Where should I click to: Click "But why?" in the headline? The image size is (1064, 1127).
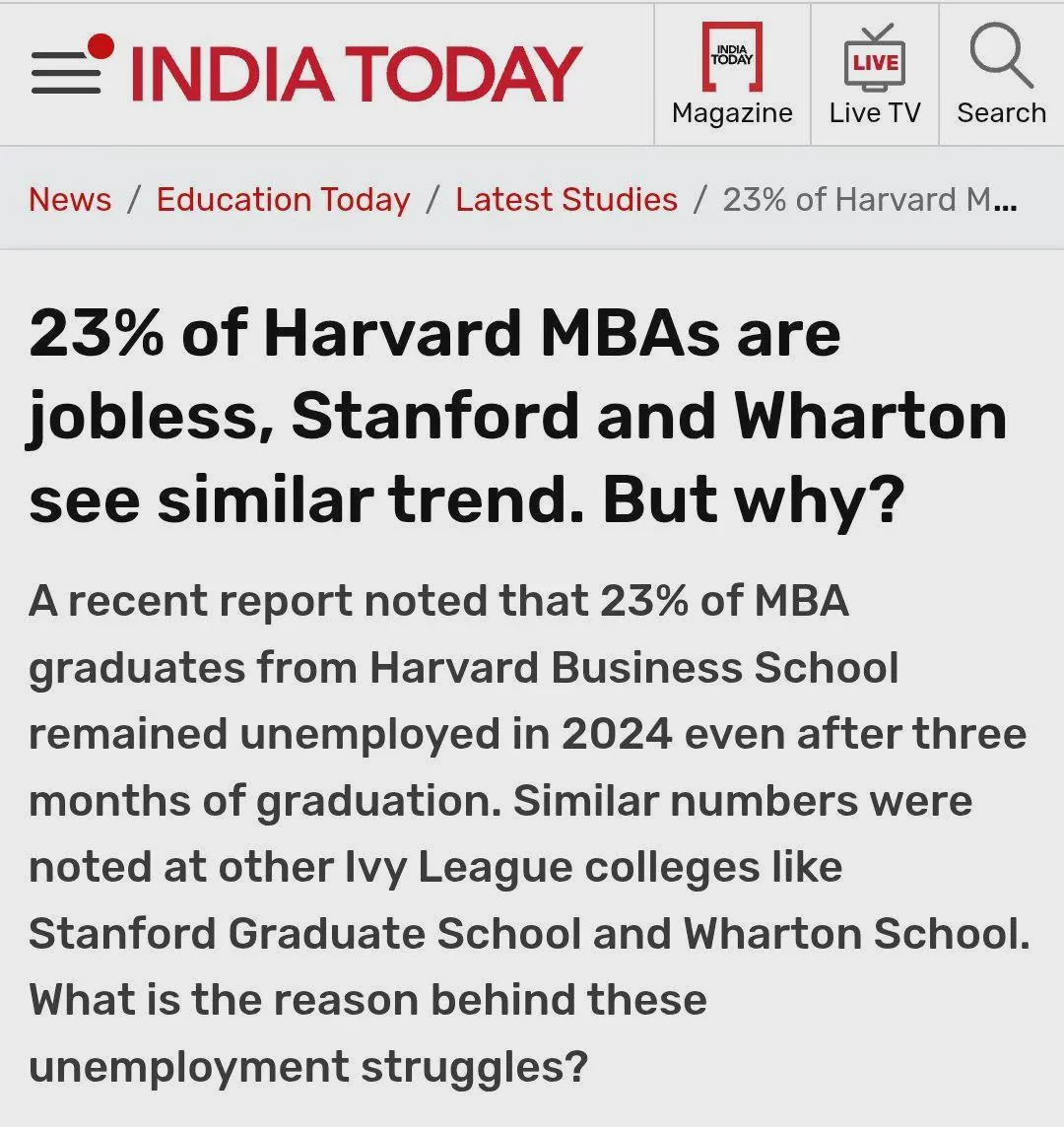click(x=754, y=498)
